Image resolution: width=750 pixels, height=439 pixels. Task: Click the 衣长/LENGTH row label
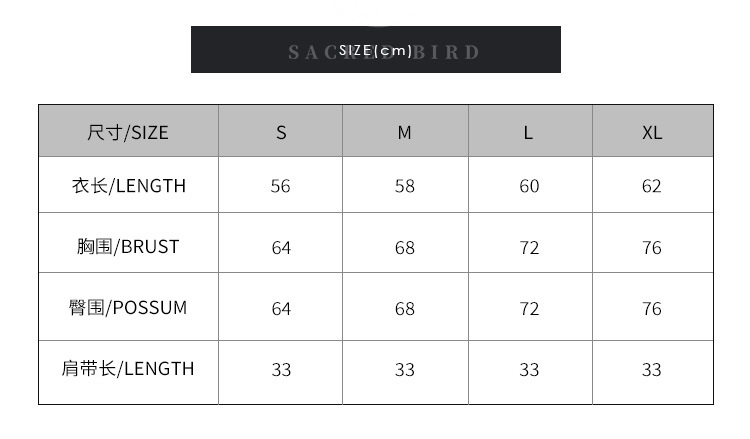(x=128, y=186)
